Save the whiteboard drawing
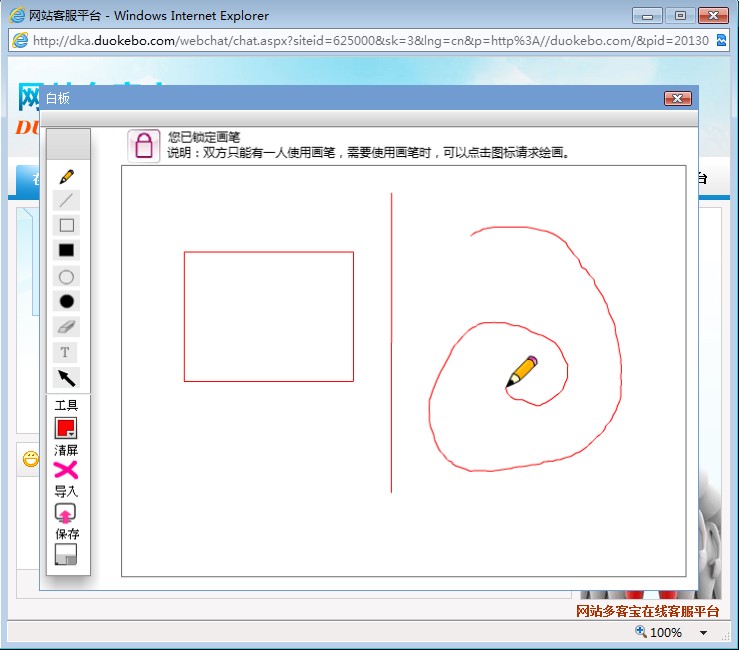This screenshot has height=650, width=739. [66, 555]
